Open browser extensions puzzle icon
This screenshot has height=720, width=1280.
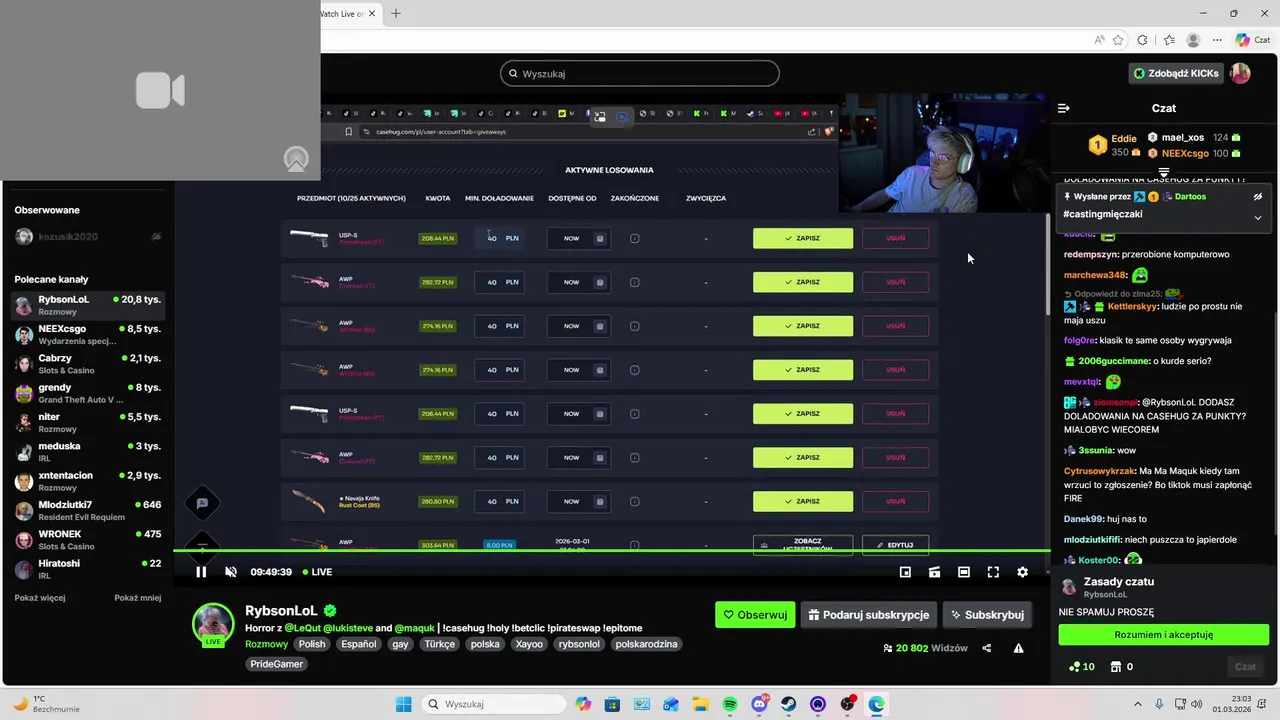[x=1143, y=40]
